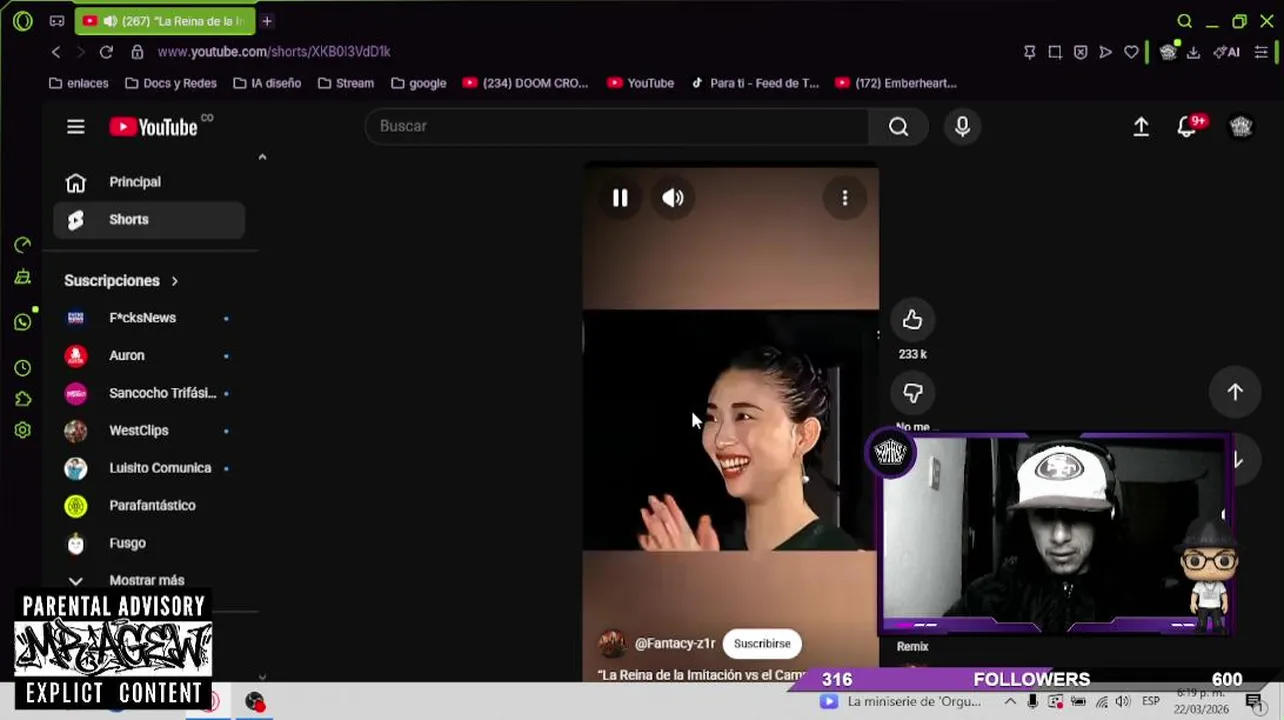The image size is (1284, 720).
Task: Click the magnifier search button
Action: [898, 126]
